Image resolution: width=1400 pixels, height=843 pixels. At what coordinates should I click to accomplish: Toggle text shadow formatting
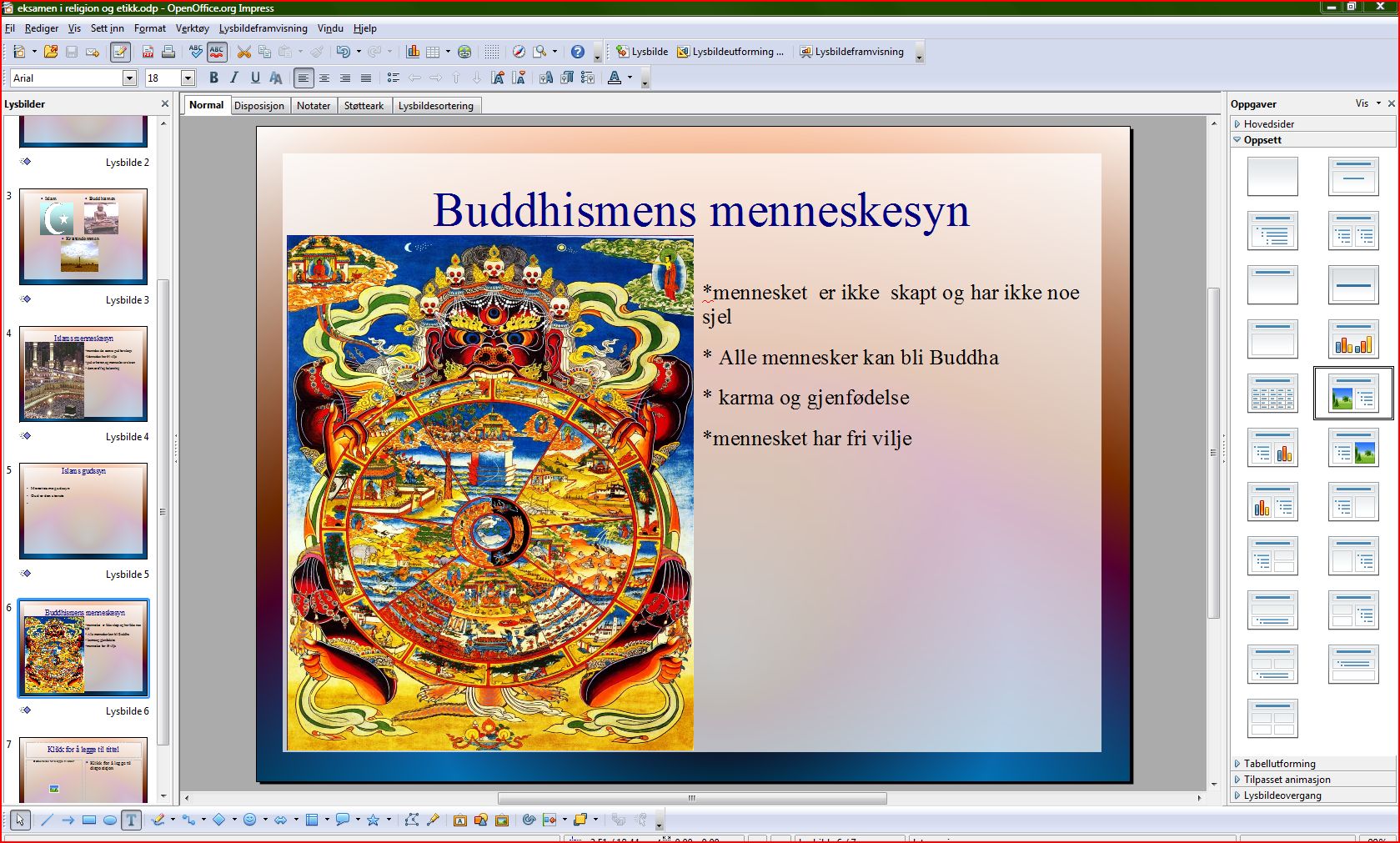pos(276,78)
